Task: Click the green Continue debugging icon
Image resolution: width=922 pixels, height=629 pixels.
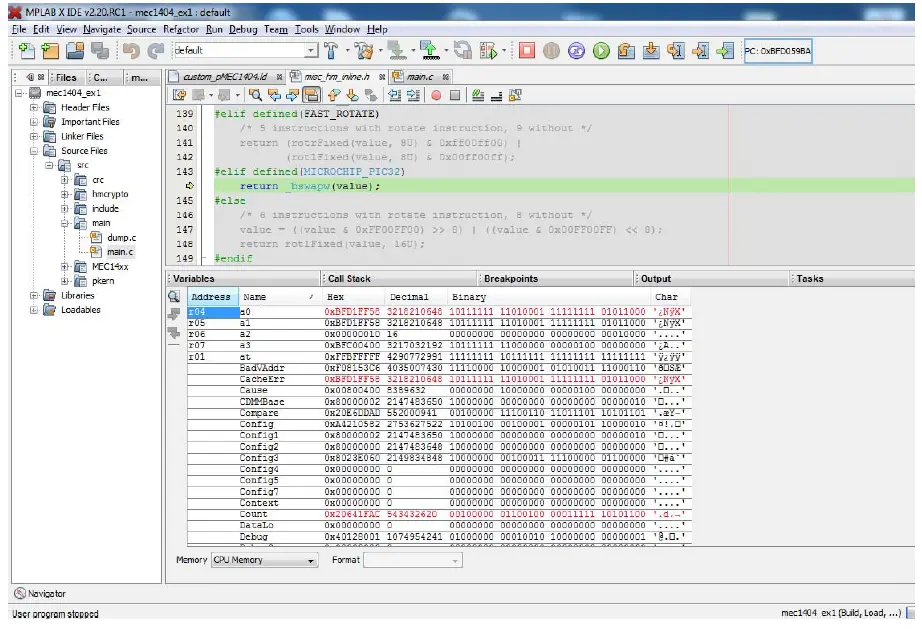Action: point(601,50)
